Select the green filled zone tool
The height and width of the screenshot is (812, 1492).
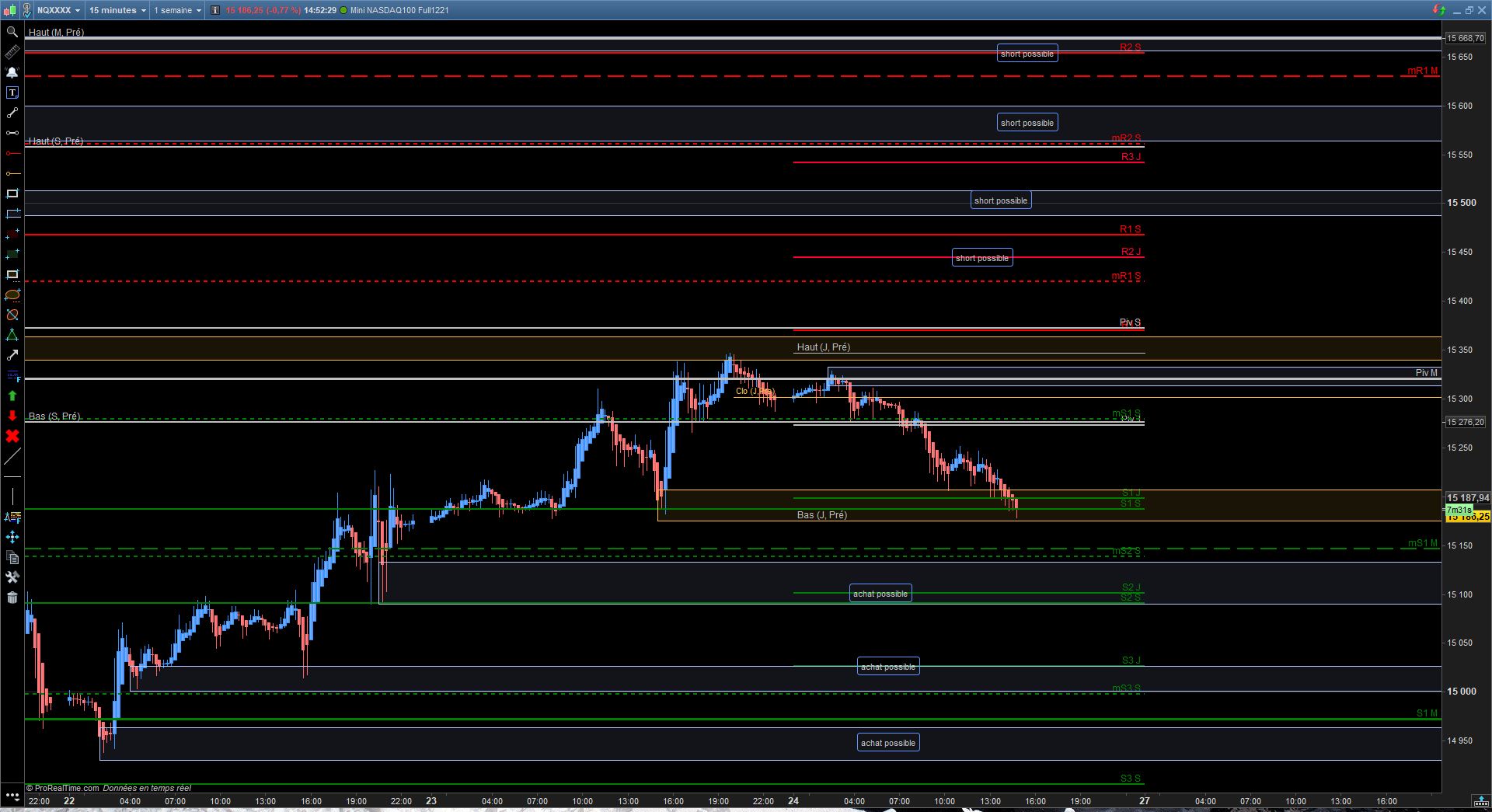(12, 254)
